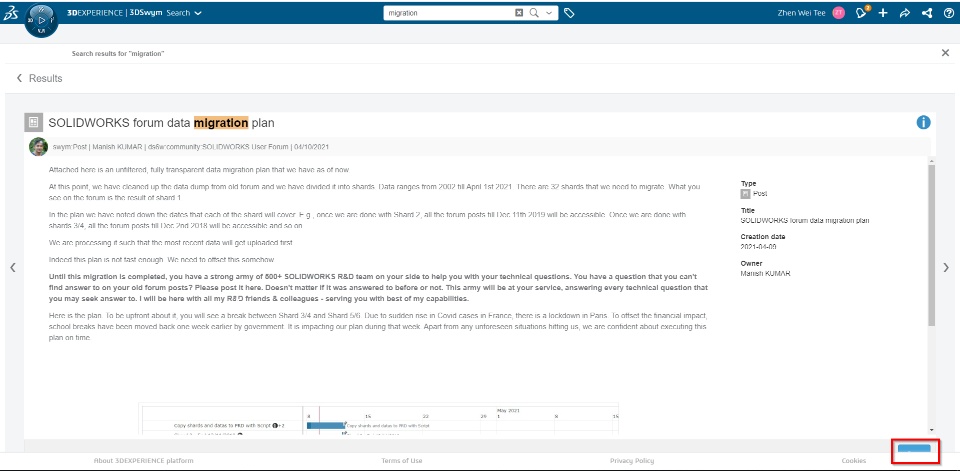Click scrollbar down arrow in post

coord(932,431)
